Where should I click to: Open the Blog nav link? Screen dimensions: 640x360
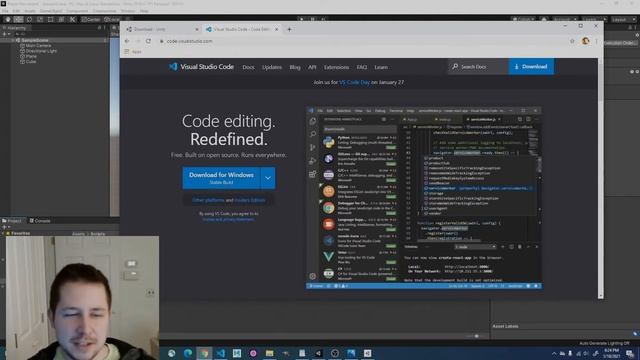coord(295,67)
